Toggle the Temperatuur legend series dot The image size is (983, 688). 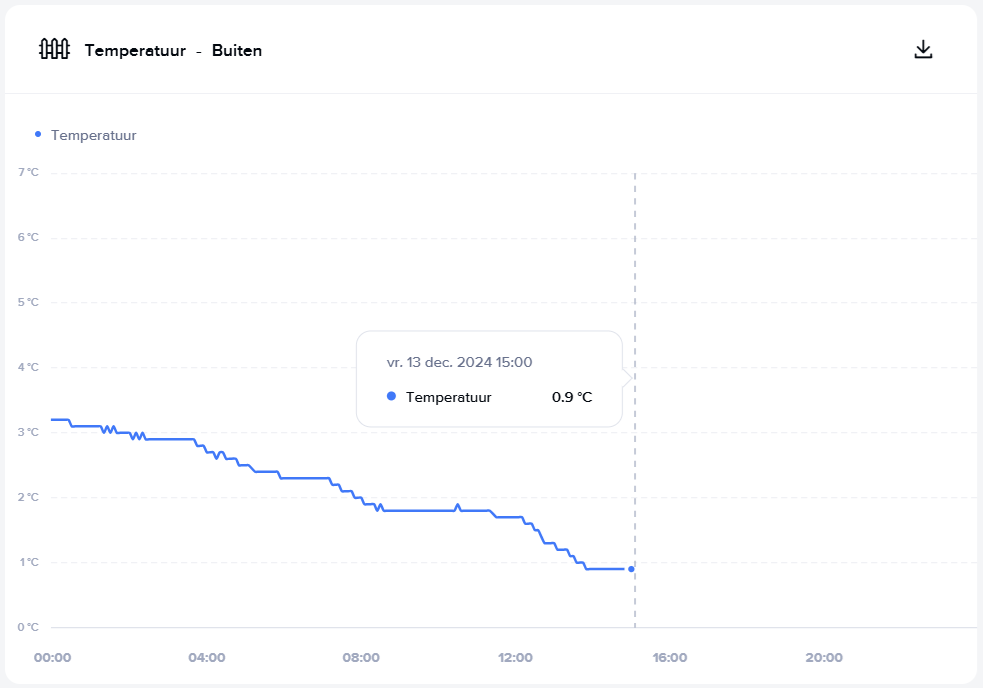click(38, 134)
